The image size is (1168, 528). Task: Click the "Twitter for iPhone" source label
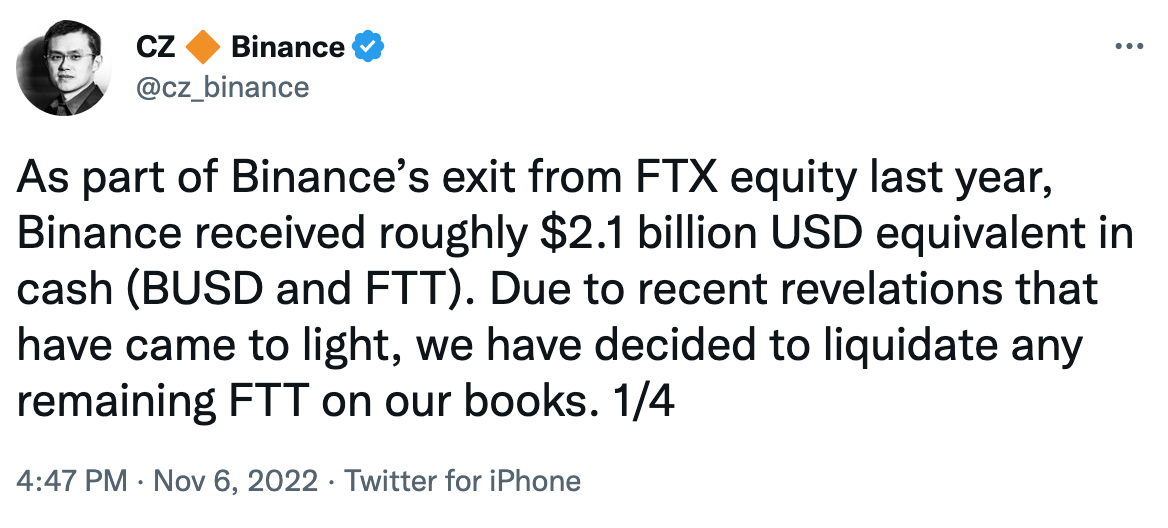click(x=462, y=481)
